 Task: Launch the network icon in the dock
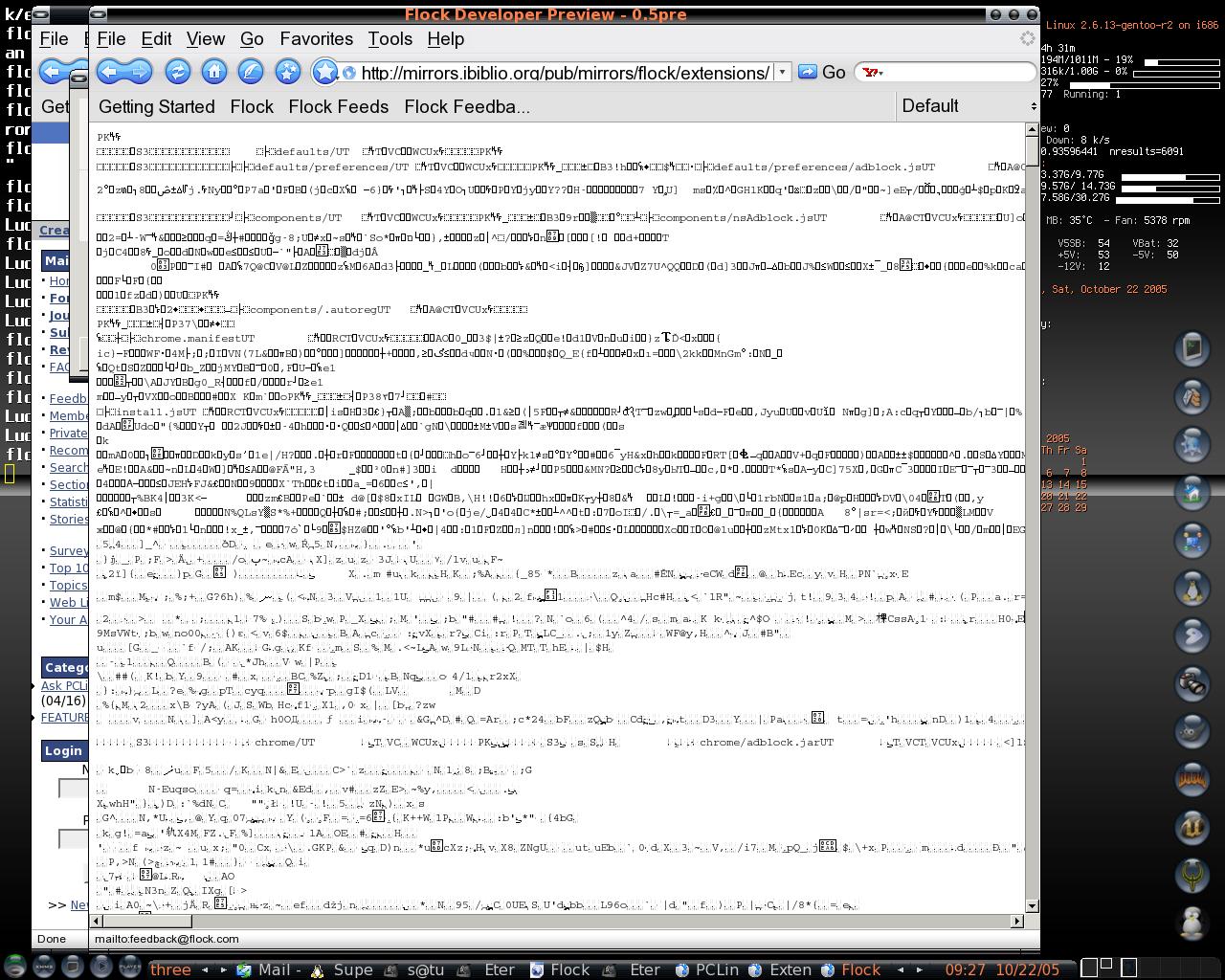pyautogui.click(x=1192, y=540)
